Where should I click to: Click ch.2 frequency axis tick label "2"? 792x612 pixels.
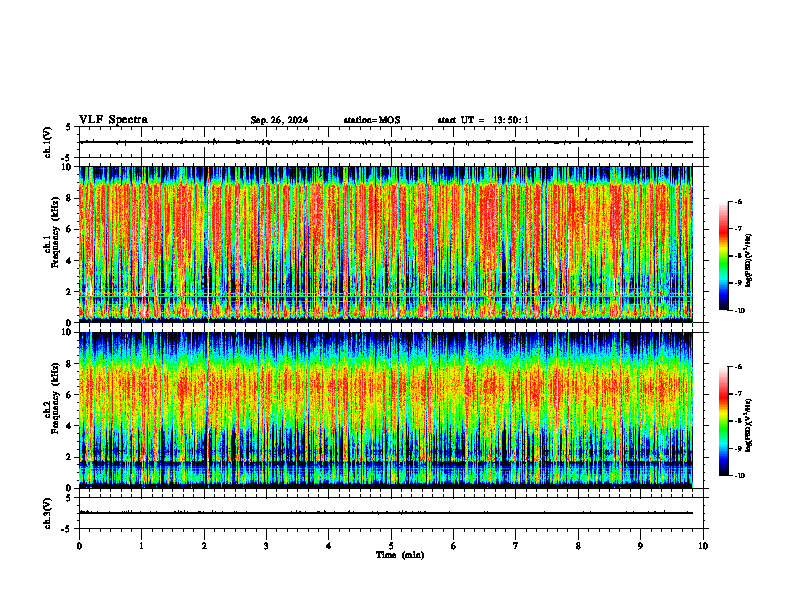tap(70, 457)
